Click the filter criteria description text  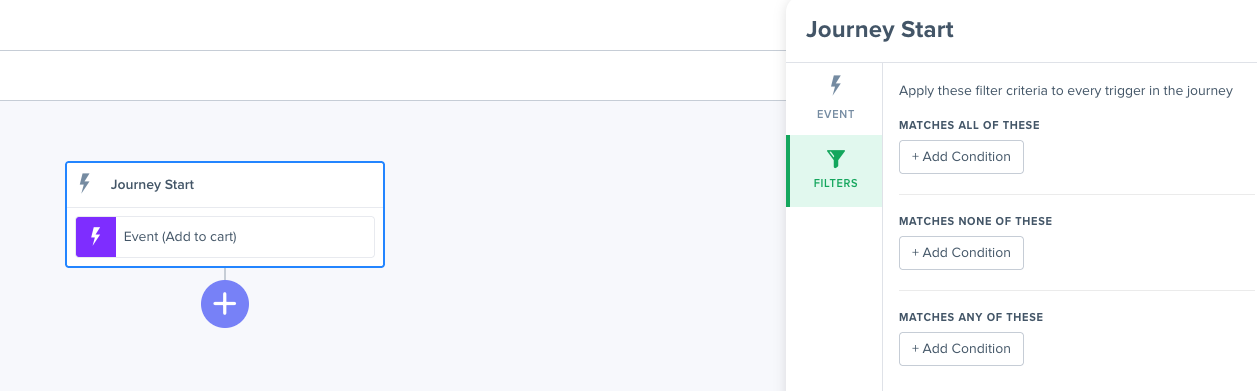click(x=1065, y=91)
